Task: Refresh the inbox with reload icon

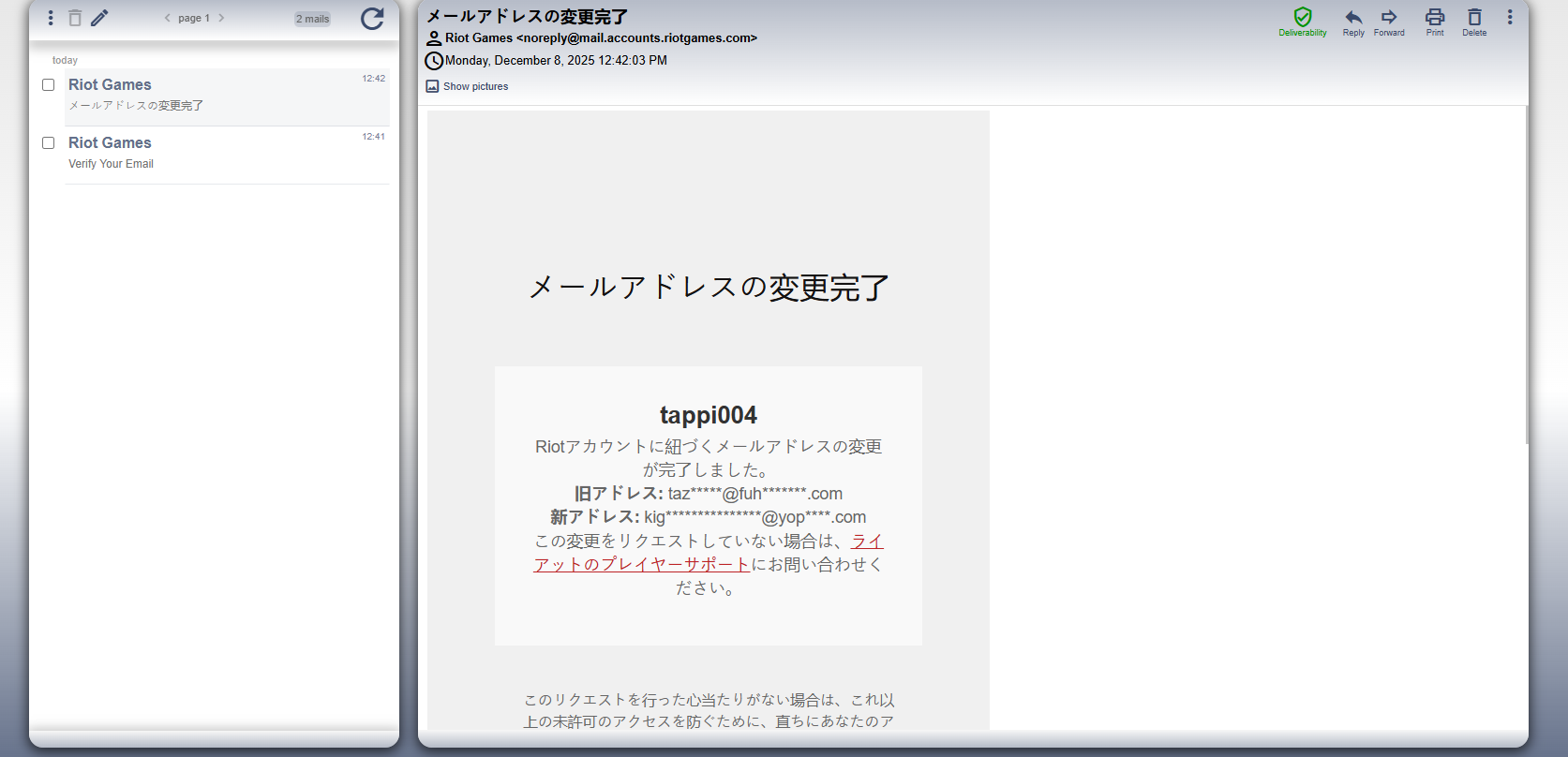Action: click(x=372, y=19)
